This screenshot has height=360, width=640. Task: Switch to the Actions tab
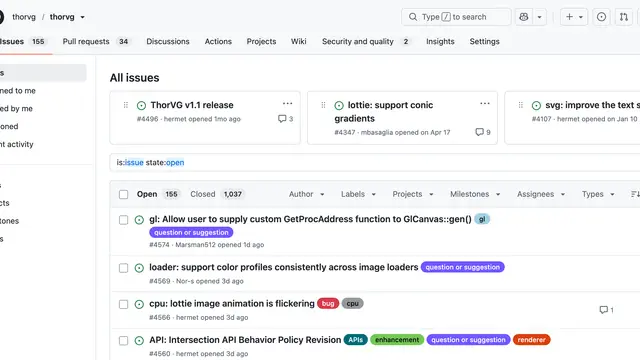218,41
